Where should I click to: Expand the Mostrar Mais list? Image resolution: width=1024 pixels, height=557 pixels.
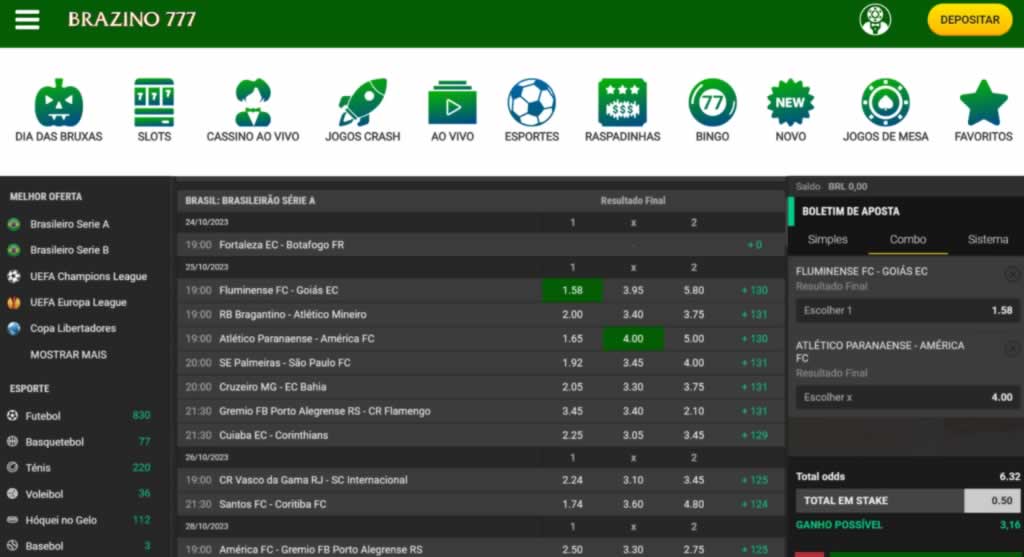(69, 355)
